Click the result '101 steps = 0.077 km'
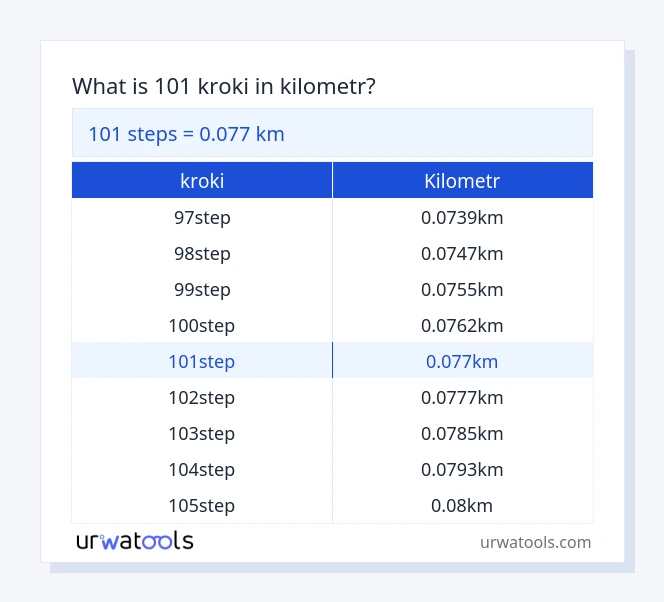The image size is (664, 602). click(x=187, y=133)
